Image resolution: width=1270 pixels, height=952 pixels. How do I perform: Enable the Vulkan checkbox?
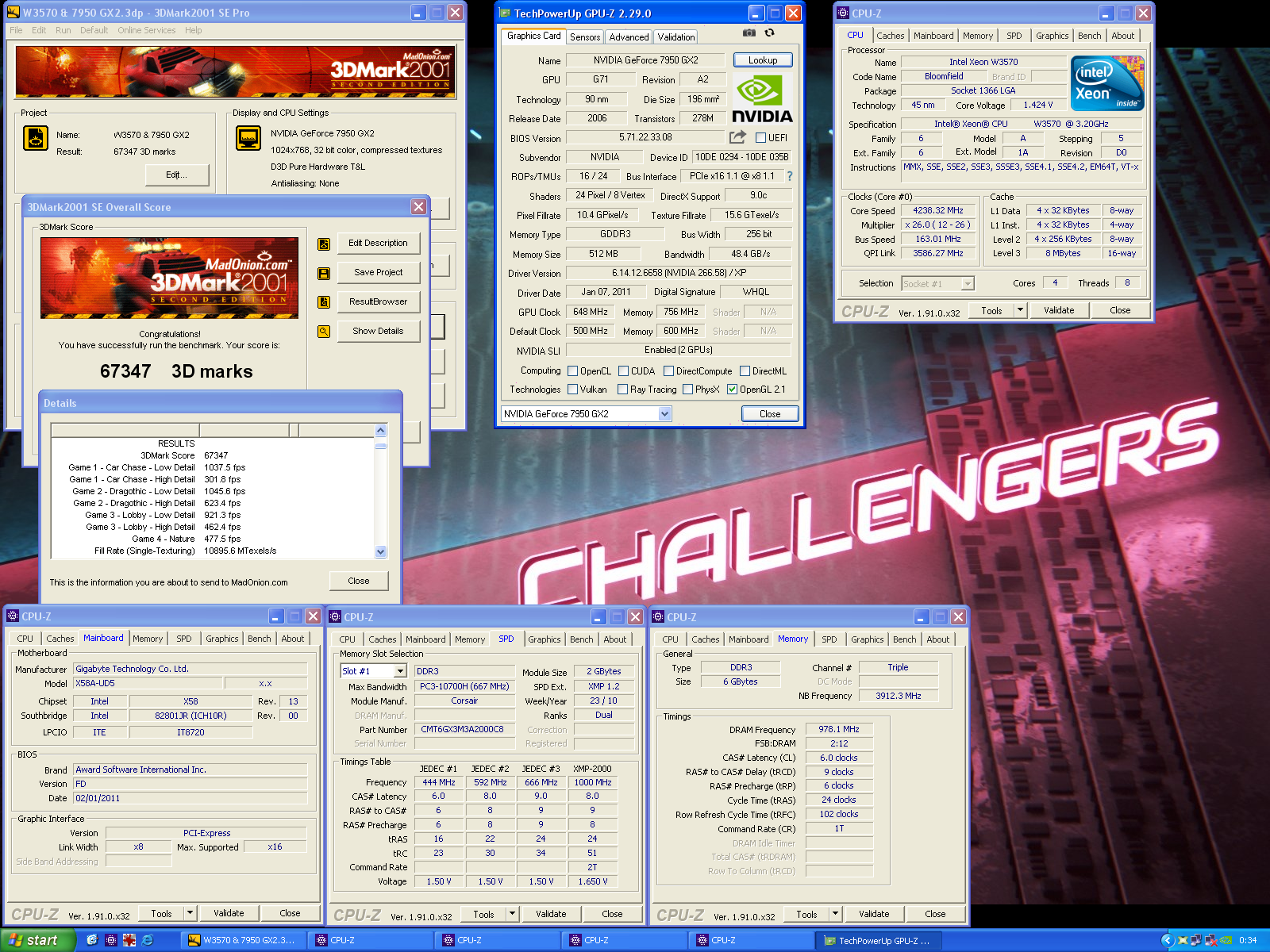click(573, 390)
